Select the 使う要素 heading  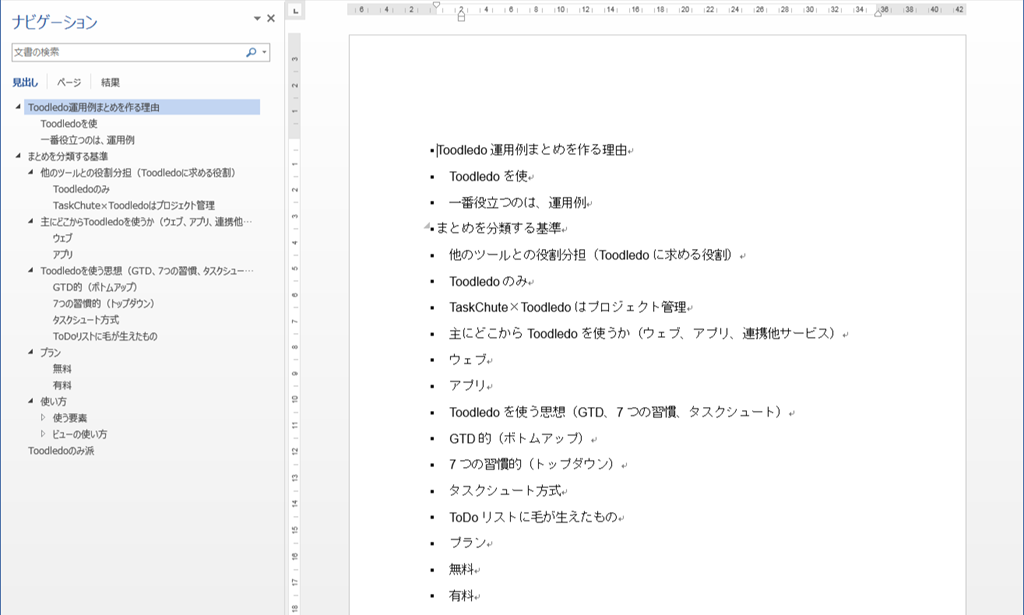click(x=69, y=417)
